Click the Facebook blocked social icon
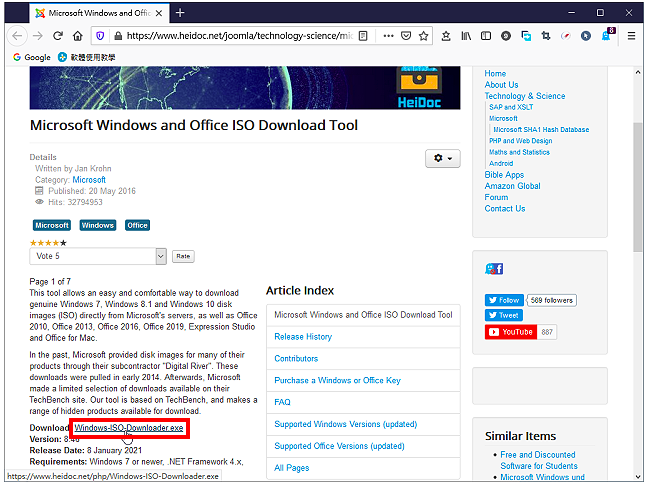The width and height of the screenshot is (647, 487). pyautogui.click(x=494, y=269)
